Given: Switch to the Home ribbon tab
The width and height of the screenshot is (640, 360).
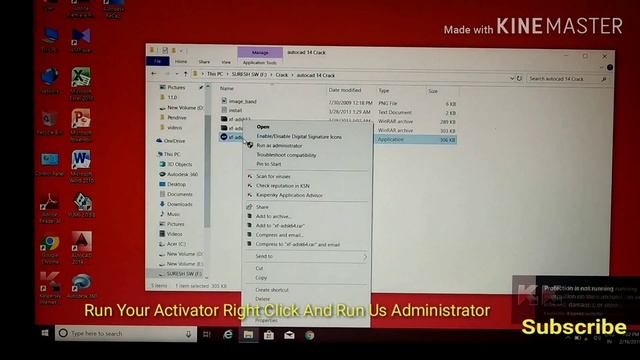Looking at the screenshot, I should (x=181, y=62).
